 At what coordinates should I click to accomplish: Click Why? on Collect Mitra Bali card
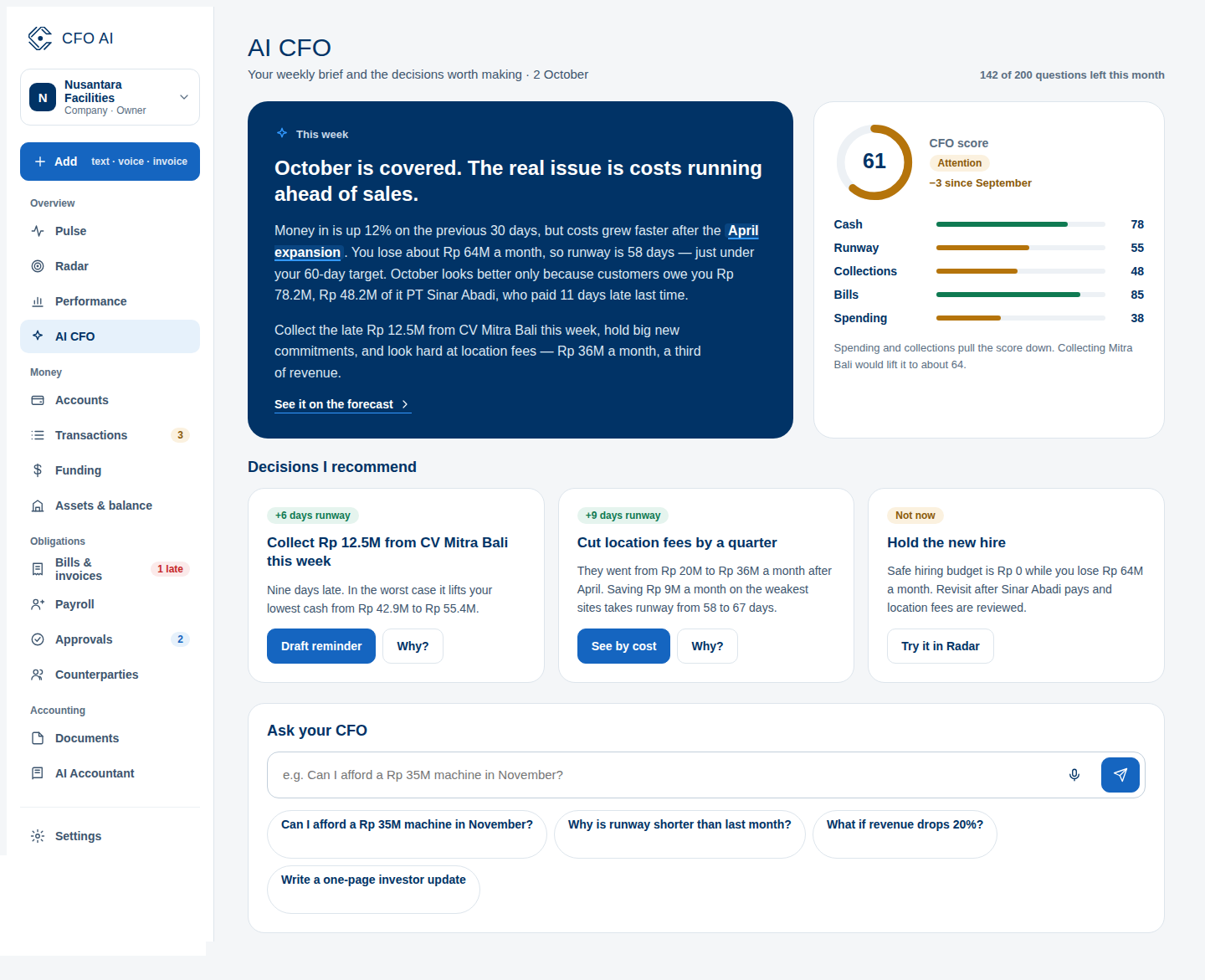[x=413, y=646]
